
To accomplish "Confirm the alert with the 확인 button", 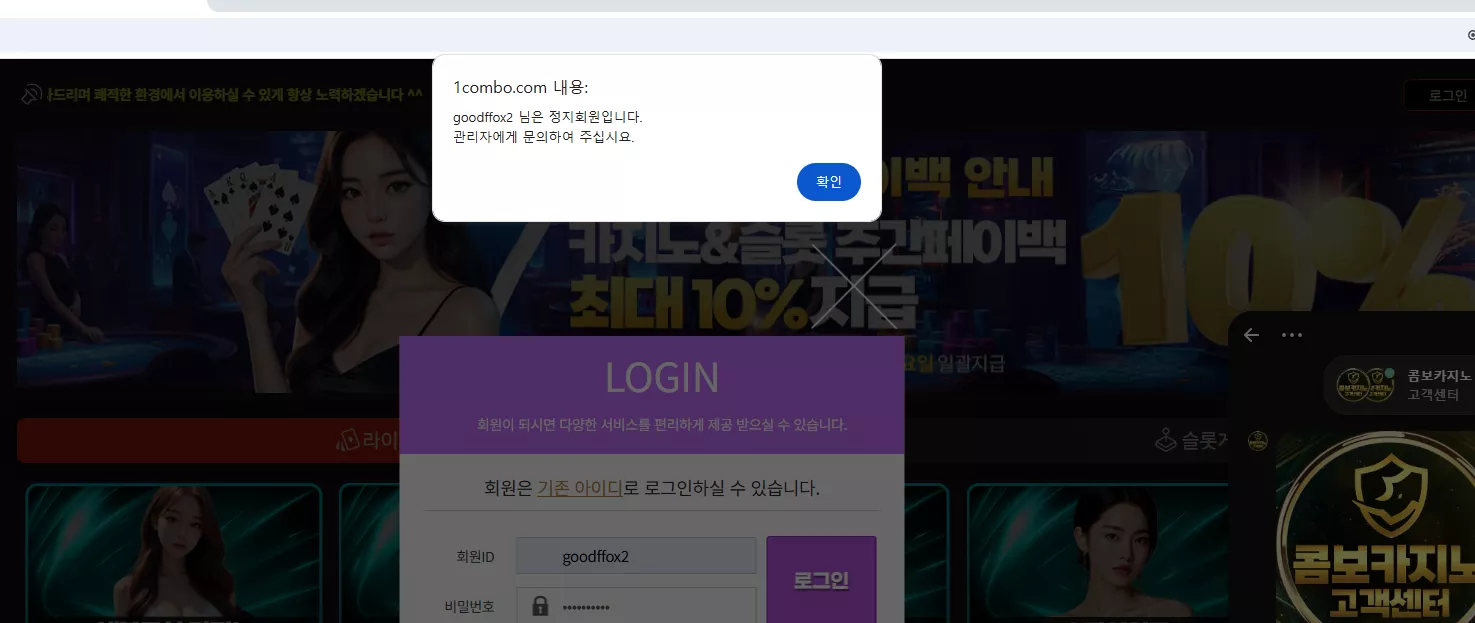I will click(x=828, y=181).
